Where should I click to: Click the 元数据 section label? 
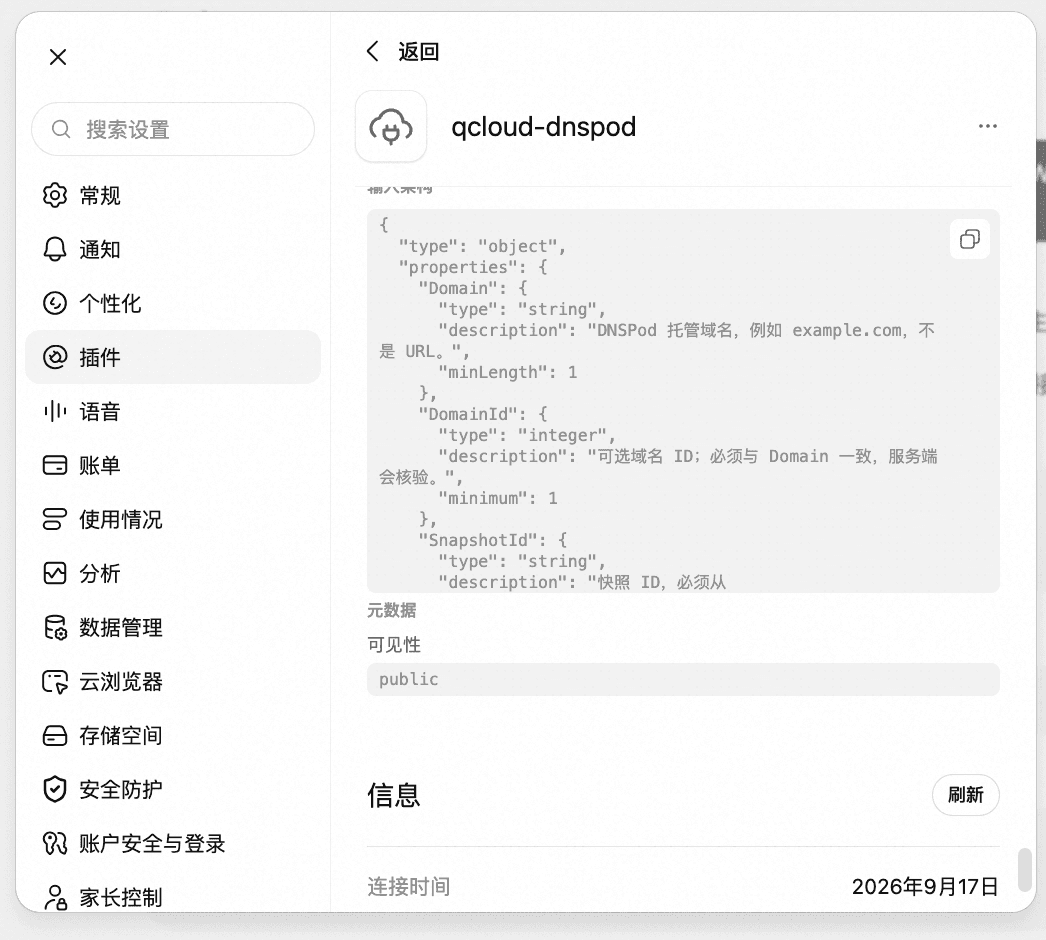[x=392, y=610]
